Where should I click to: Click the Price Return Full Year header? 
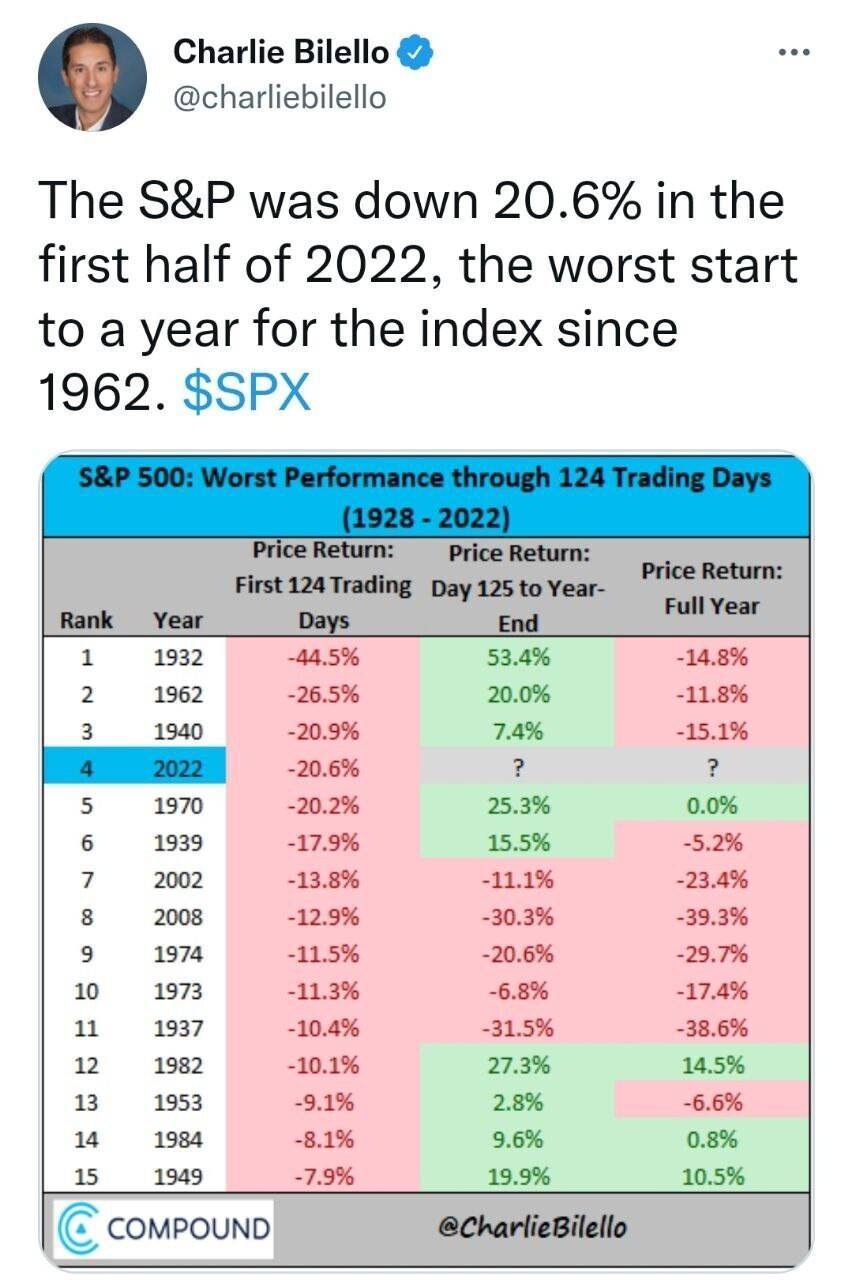coord(712,588)
